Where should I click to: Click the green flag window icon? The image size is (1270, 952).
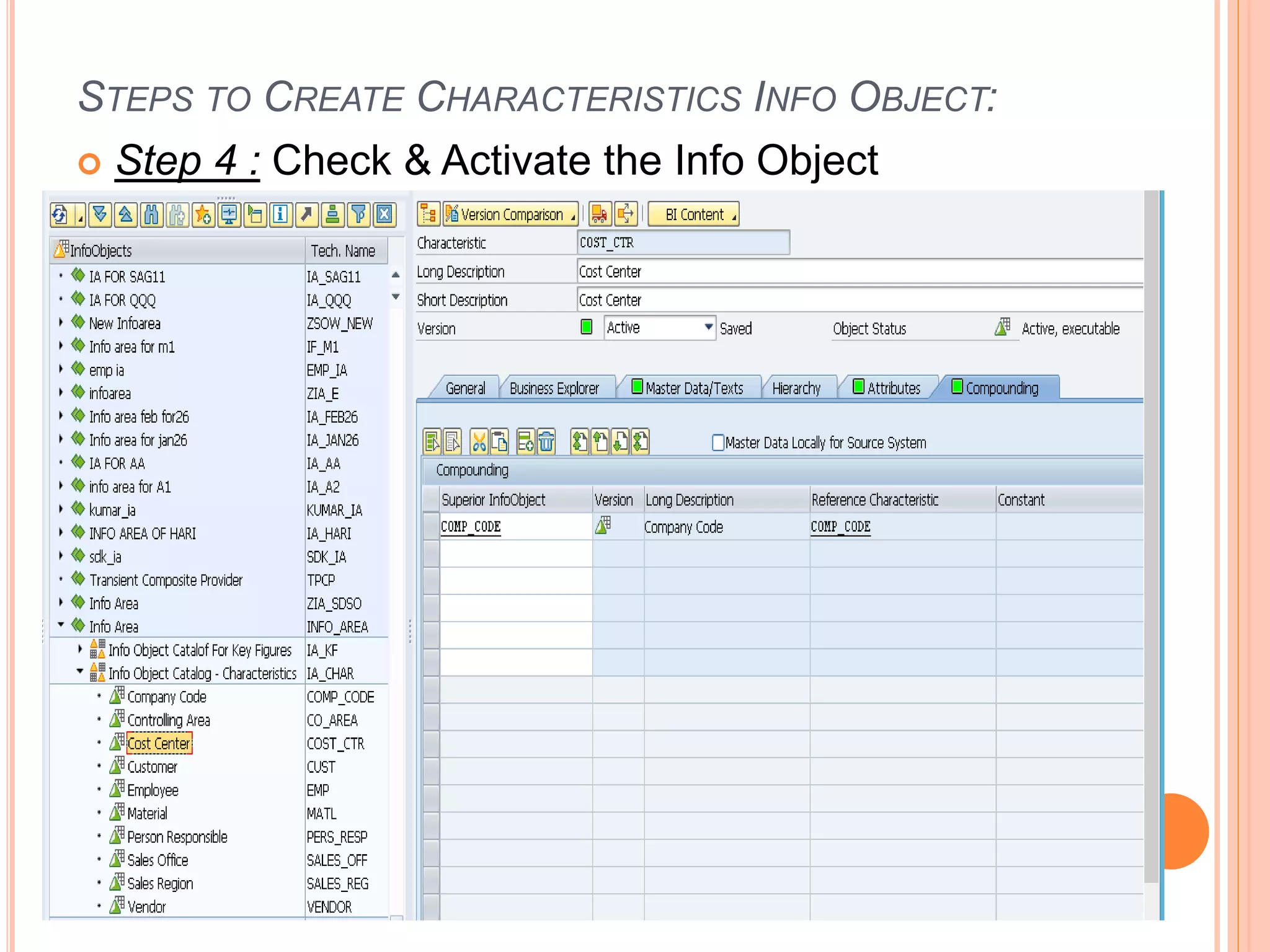click(255, 215)
